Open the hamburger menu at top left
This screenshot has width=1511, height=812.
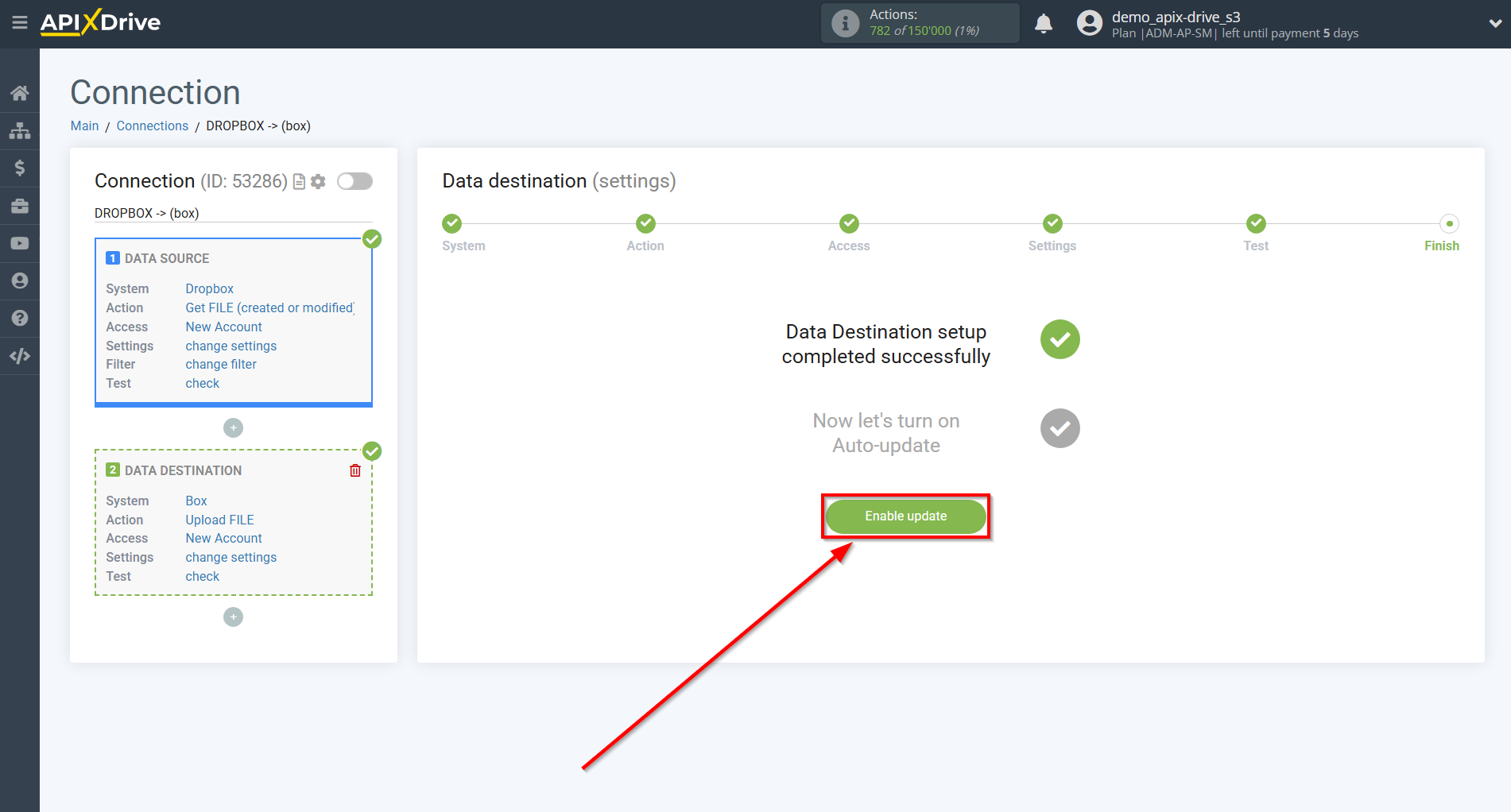pyautogui.click(x=20, y=23)
